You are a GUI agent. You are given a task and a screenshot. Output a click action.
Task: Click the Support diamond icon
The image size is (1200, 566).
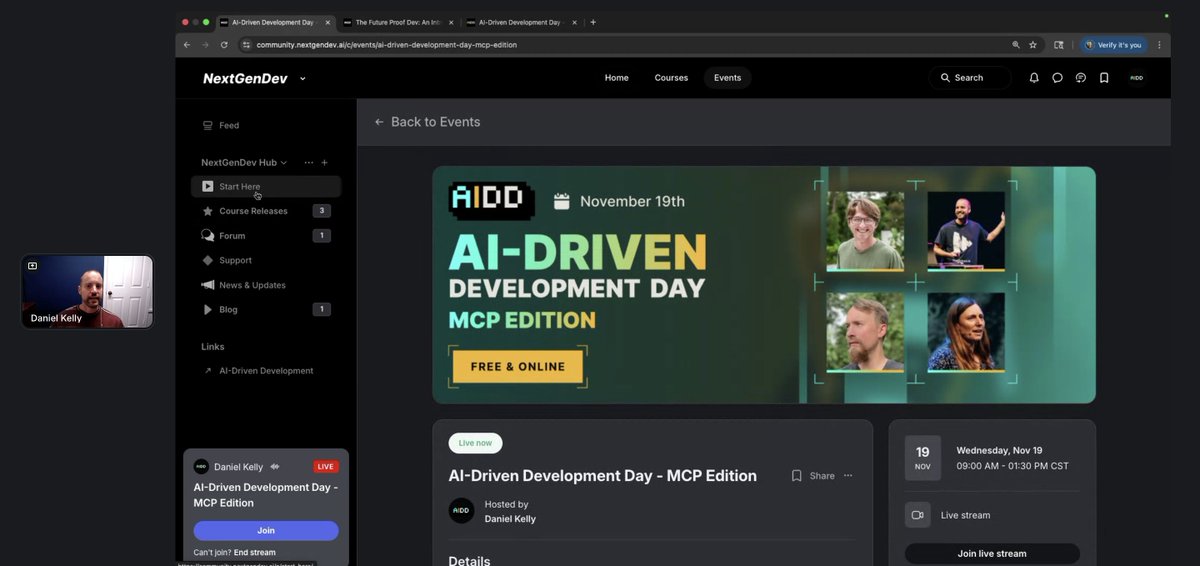[207, 260]
